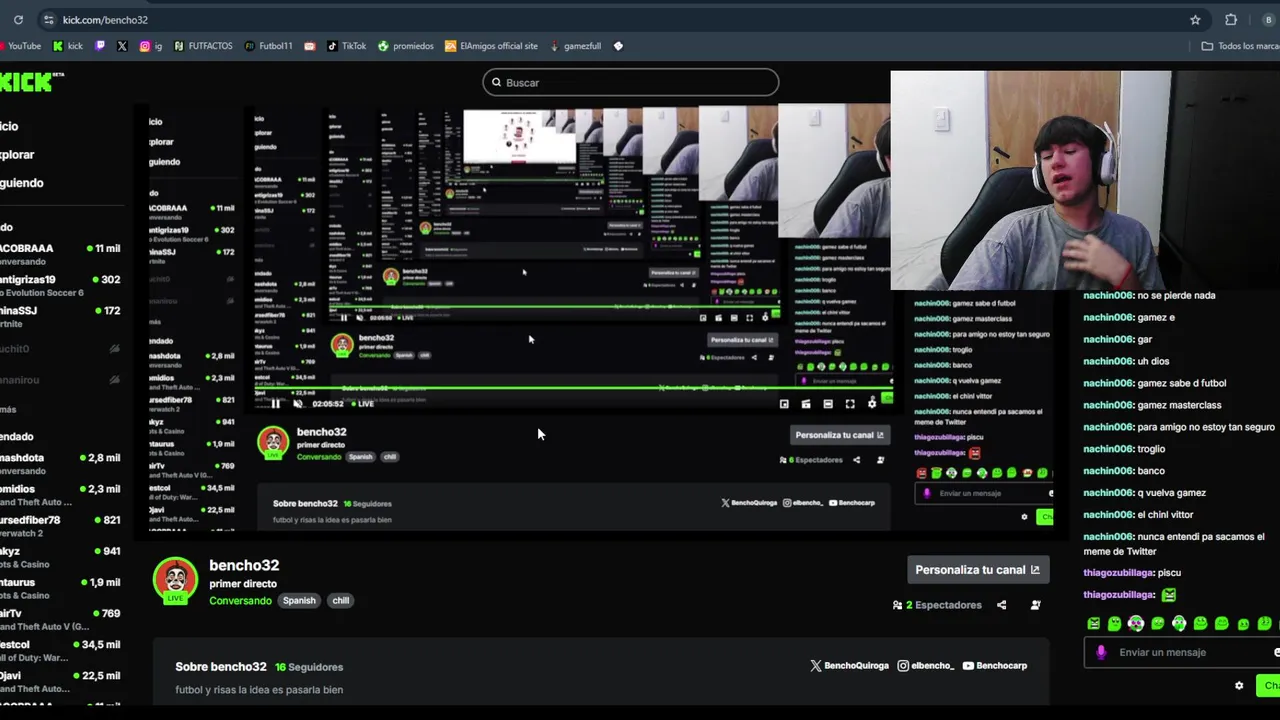The width and height of the screenshot is (1280, 720).
Task: Click the large bencho32 LIVE avatar
Action: [x=175, y=581]
